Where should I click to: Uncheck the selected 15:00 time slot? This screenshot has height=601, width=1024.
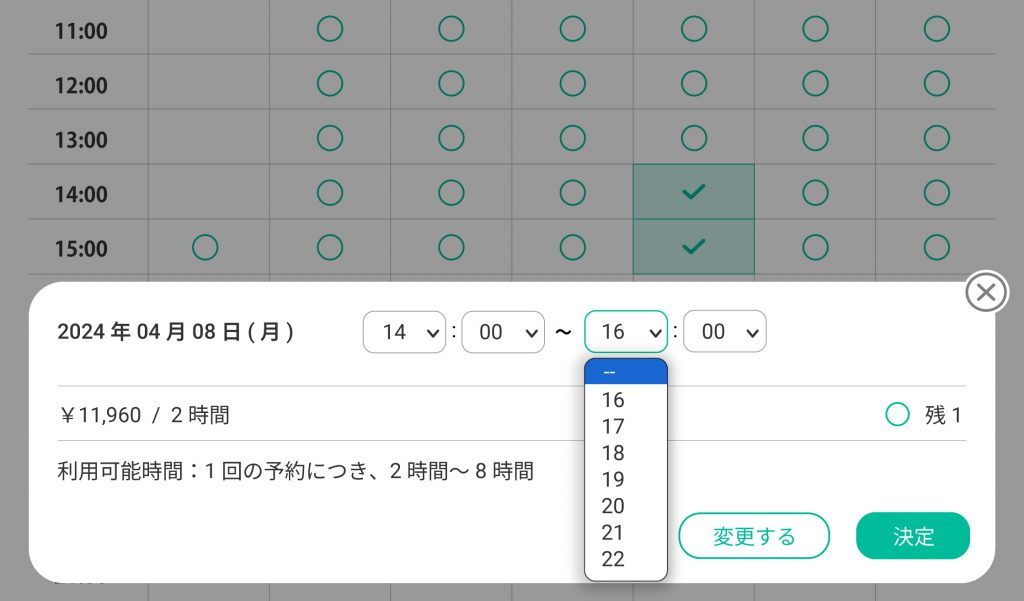click(x=693, y=247)
